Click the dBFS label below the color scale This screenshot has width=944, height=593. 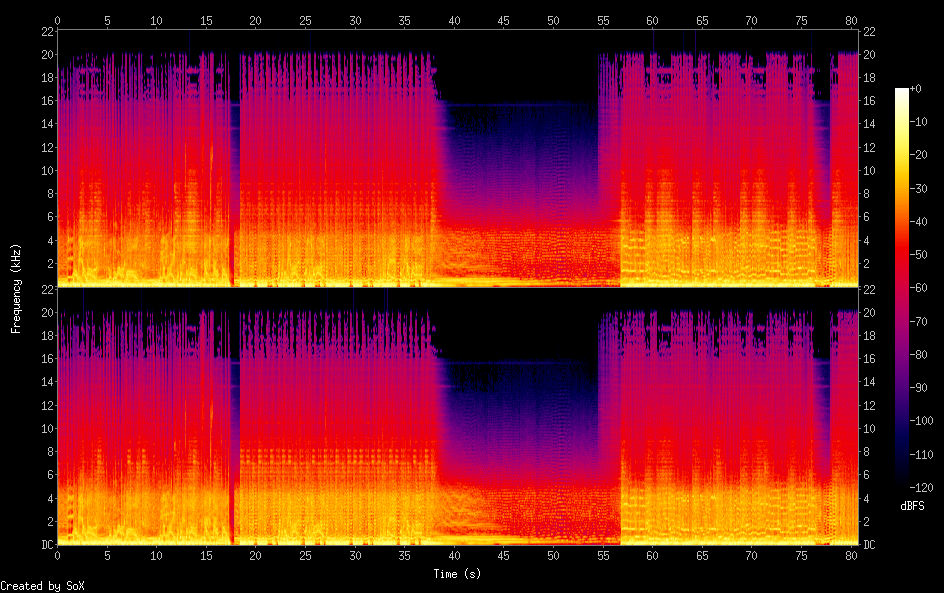(912, 507)
